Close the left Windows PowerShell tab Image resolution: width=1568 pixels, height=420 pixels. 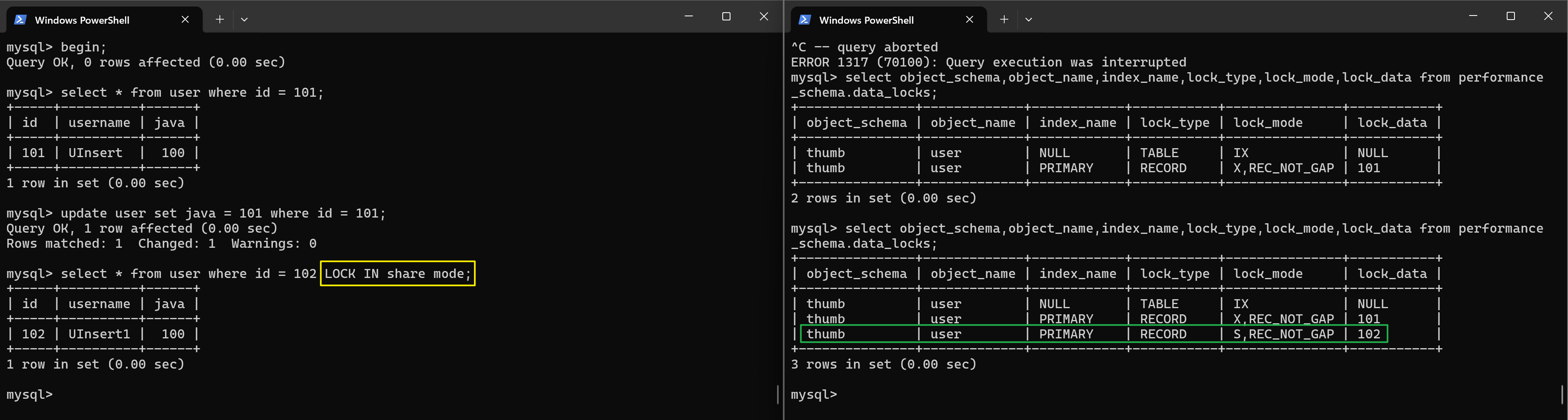coord(185,20)
